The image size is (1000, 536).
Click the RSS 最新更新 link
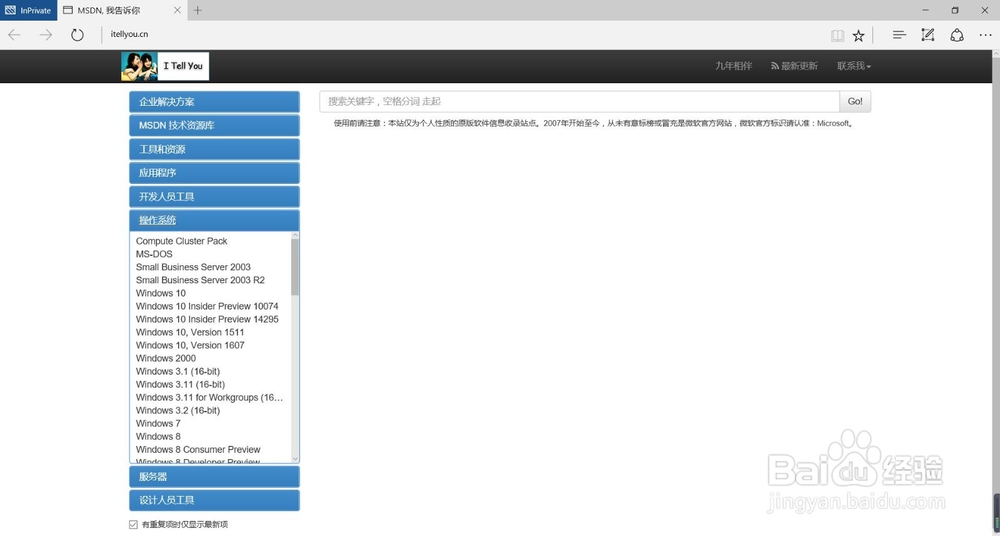point(794,66)
